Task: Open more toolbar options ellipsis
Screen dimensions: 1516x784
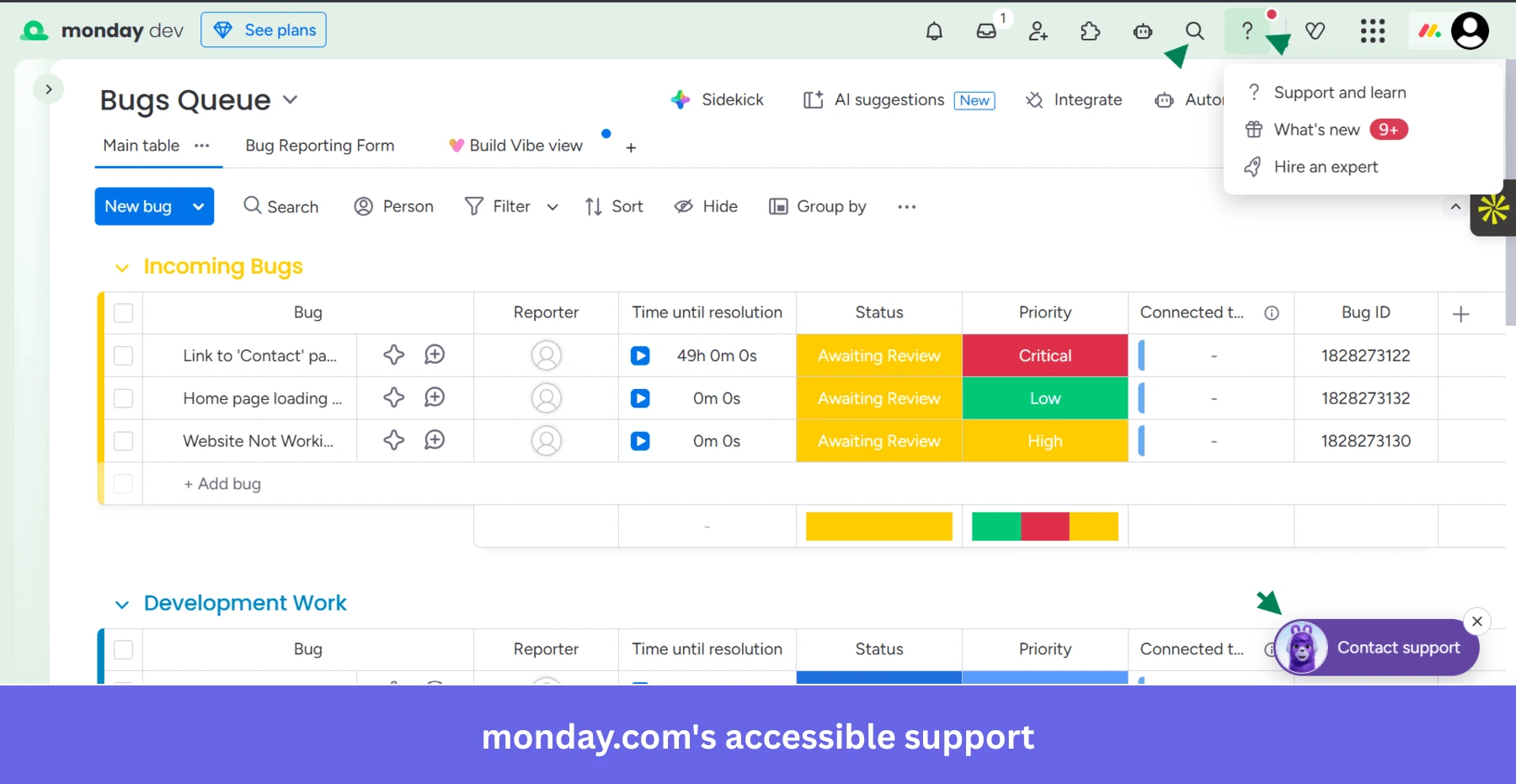Action: pyautogui.click(x=907, y=207)
